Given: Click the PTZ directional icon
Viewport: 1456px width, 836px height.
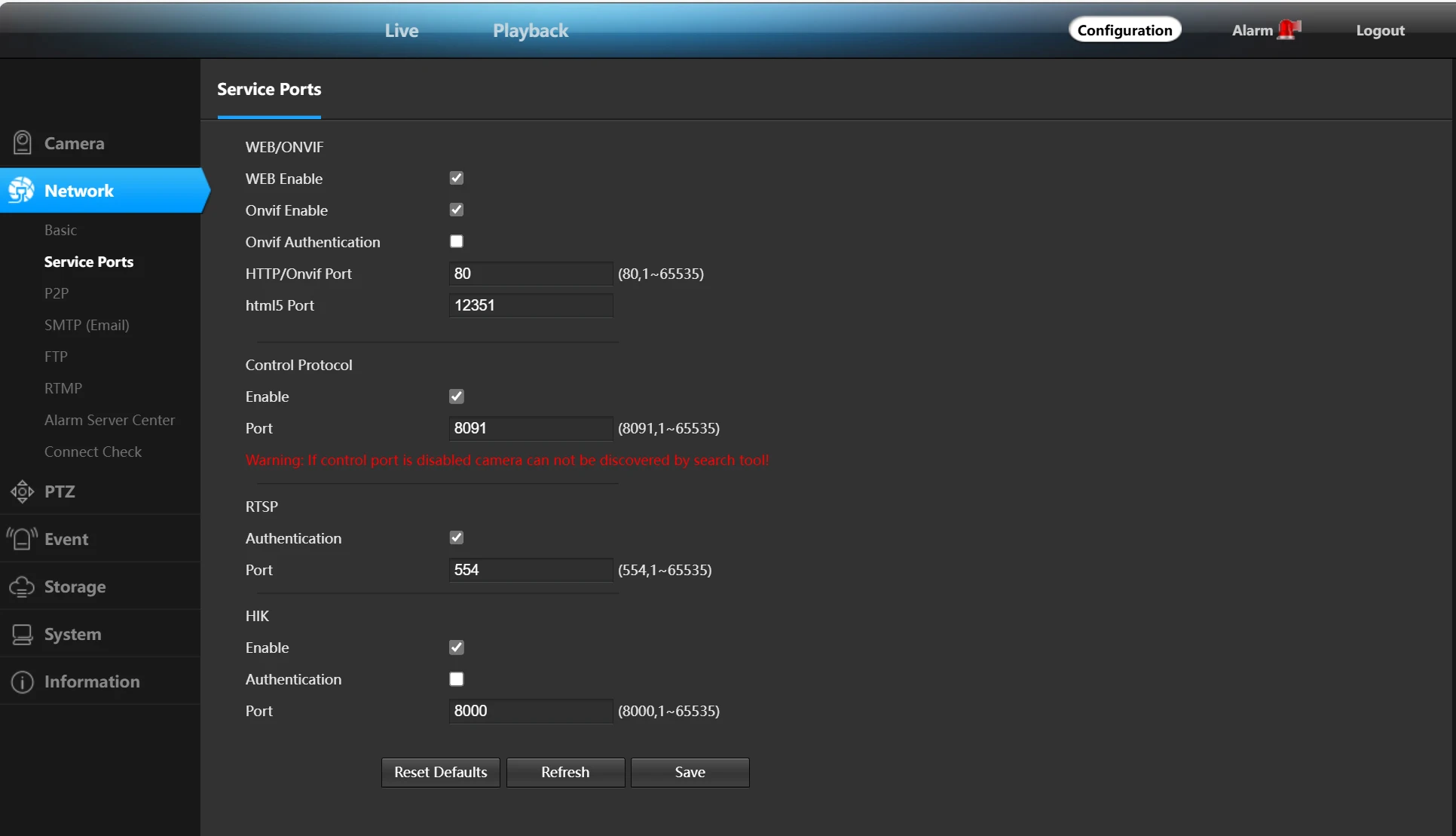Looking at the screenshot, I should coord(23,491).
